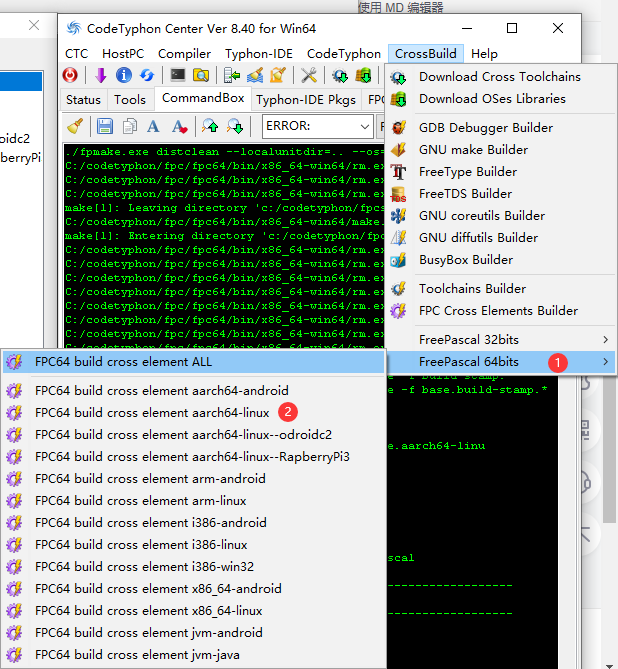
Task: Click the red power/exit icon in toolbar
Action: pyautogui.click(x=70, y=75)
